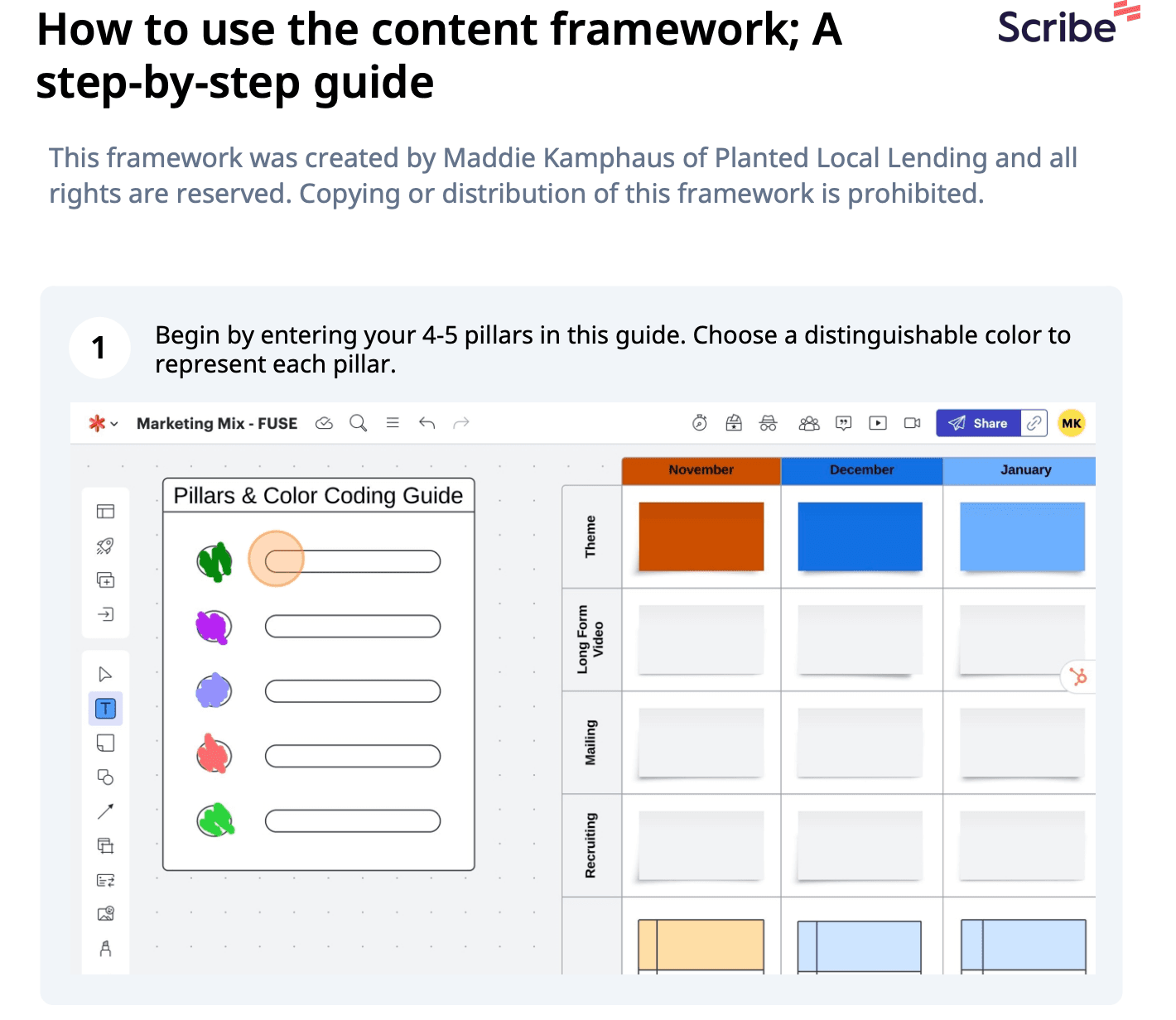Click the search magnifier icon
Screen dimensions: 1176x1020
click(358, 423)
